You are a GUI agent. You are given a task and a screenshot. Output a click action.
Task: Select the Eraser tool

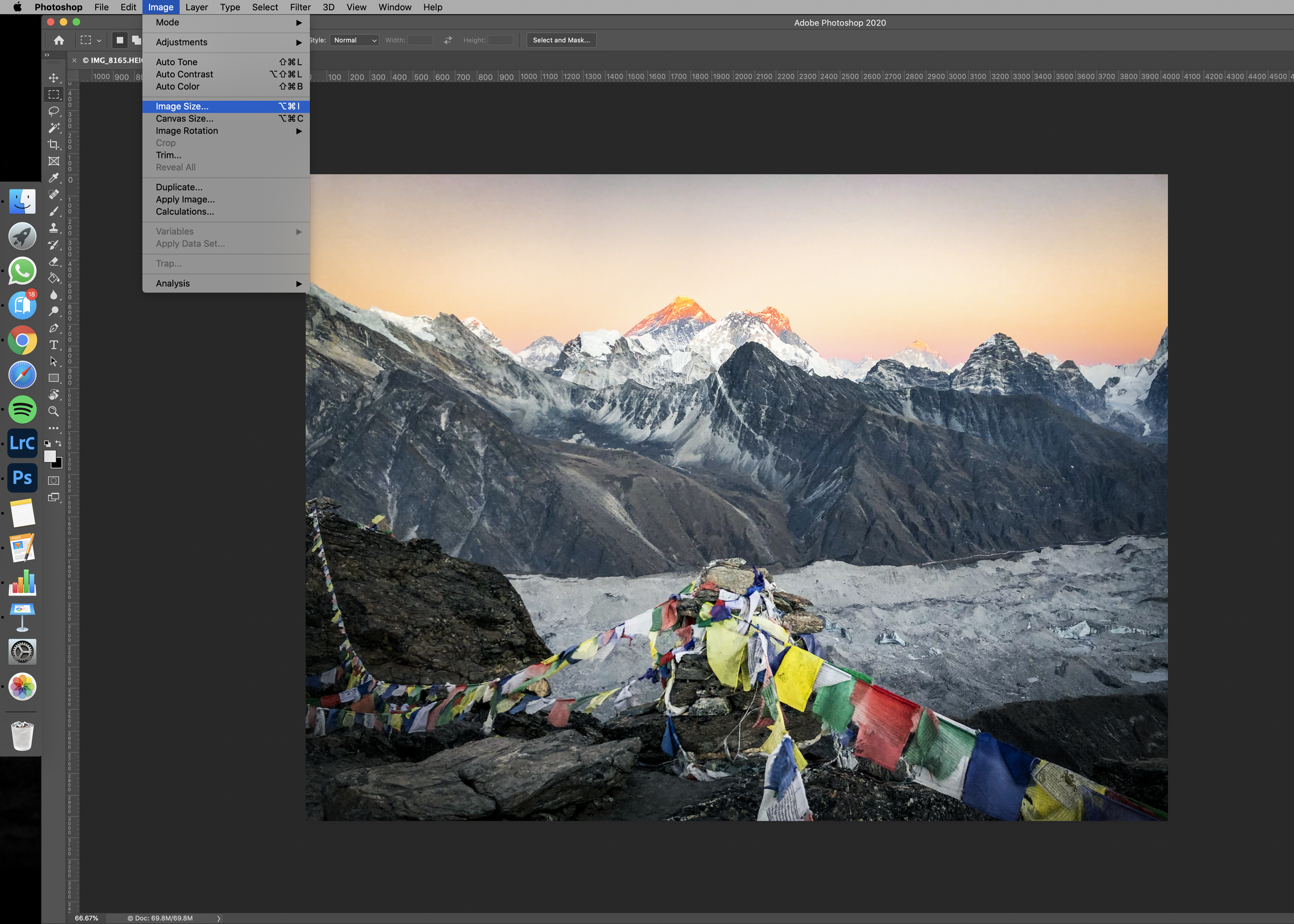click(x=54, y=262)
